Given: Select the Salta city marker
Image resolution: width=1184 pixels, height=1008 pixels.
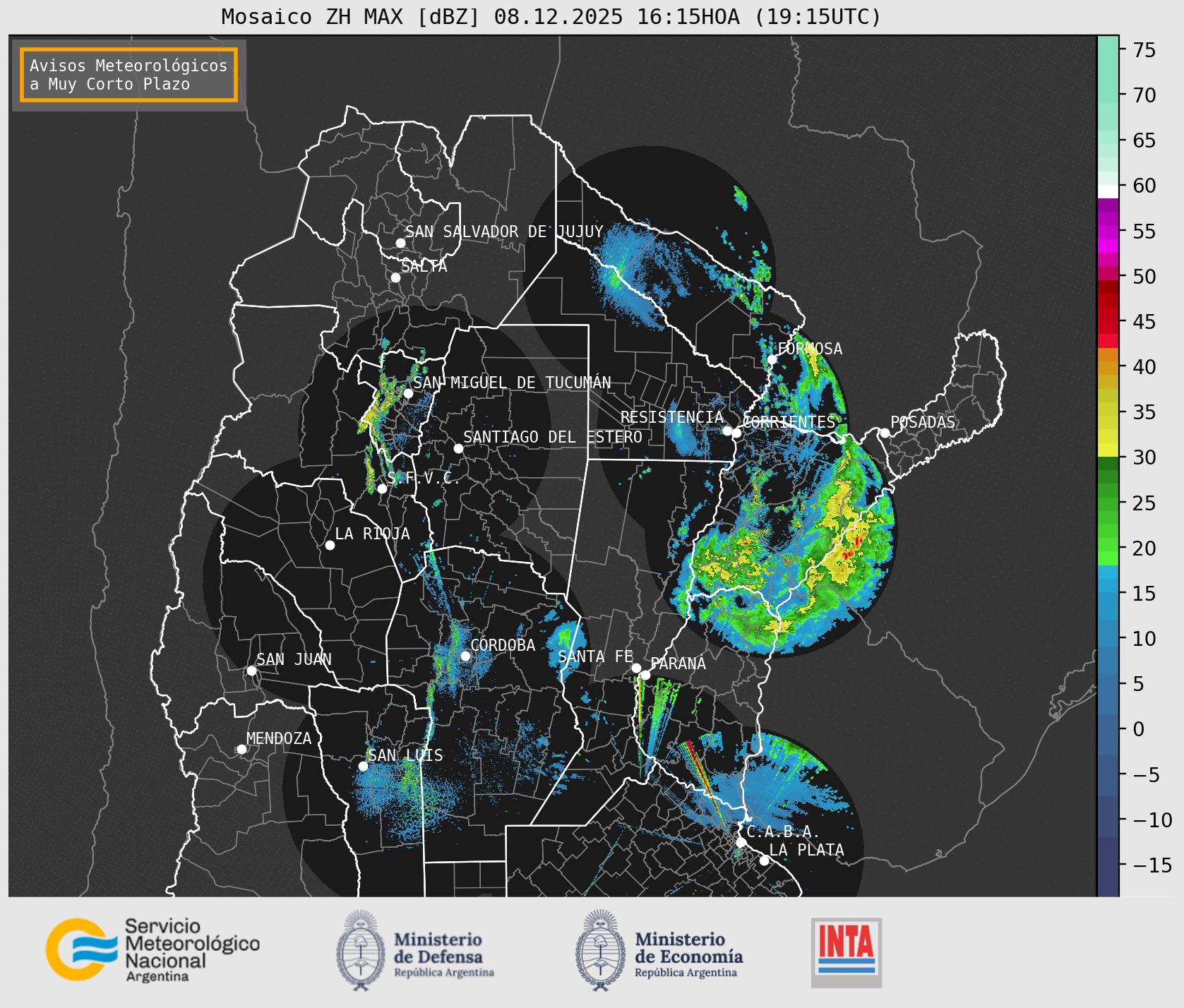Looking at the screenshot, I should point(396,277).
